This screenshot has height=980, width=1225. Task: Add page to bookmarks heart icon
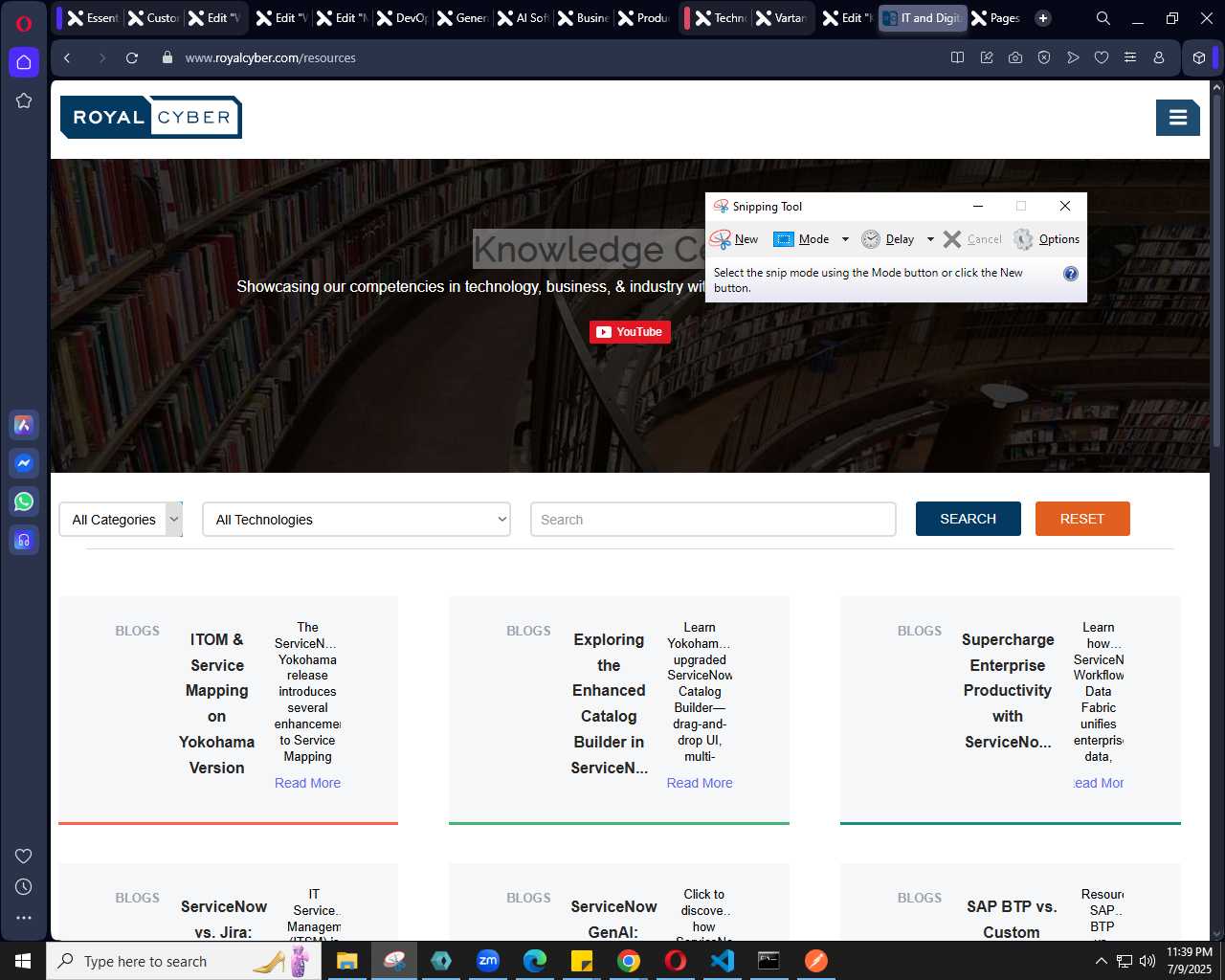(1102, 57)
